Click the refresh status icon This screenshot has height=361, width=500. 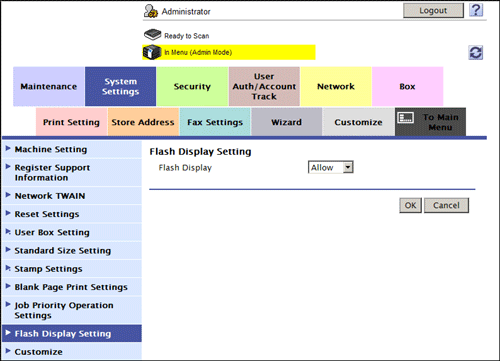tap(475, 53)
